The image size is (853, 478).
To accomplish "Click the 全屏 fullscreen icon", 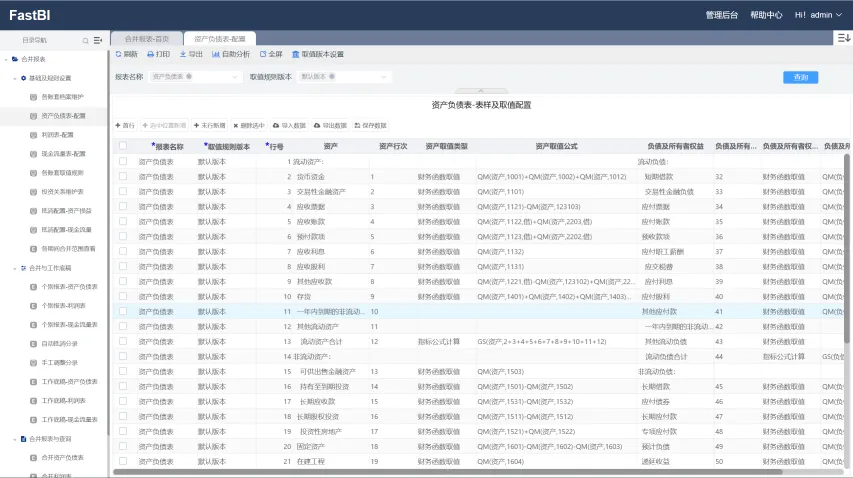I will point(263,54).
